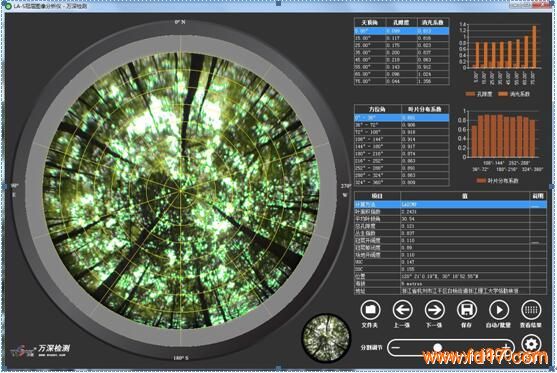Select the highlighted 0° - 36° azimuth row
The height and width of the screenshot is (373, 557).
pyautogui.click(x=401, y=118)
